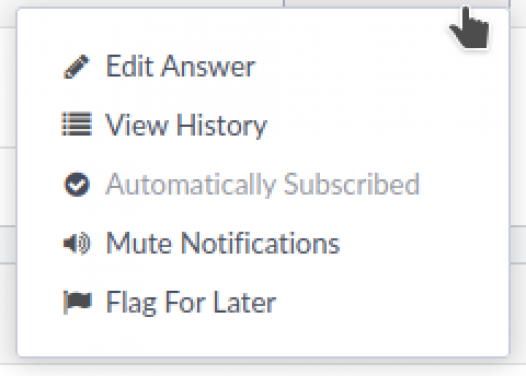Click the list icon beside View History
The width and height of the screenshot is (526, 376).
(x=77, y=124)
